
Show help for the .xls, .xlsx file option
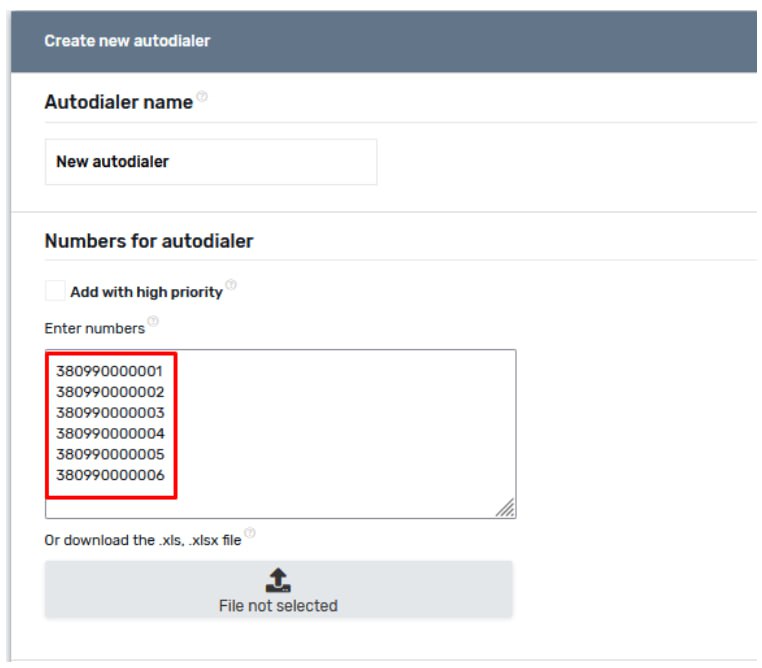pos(250,534)
